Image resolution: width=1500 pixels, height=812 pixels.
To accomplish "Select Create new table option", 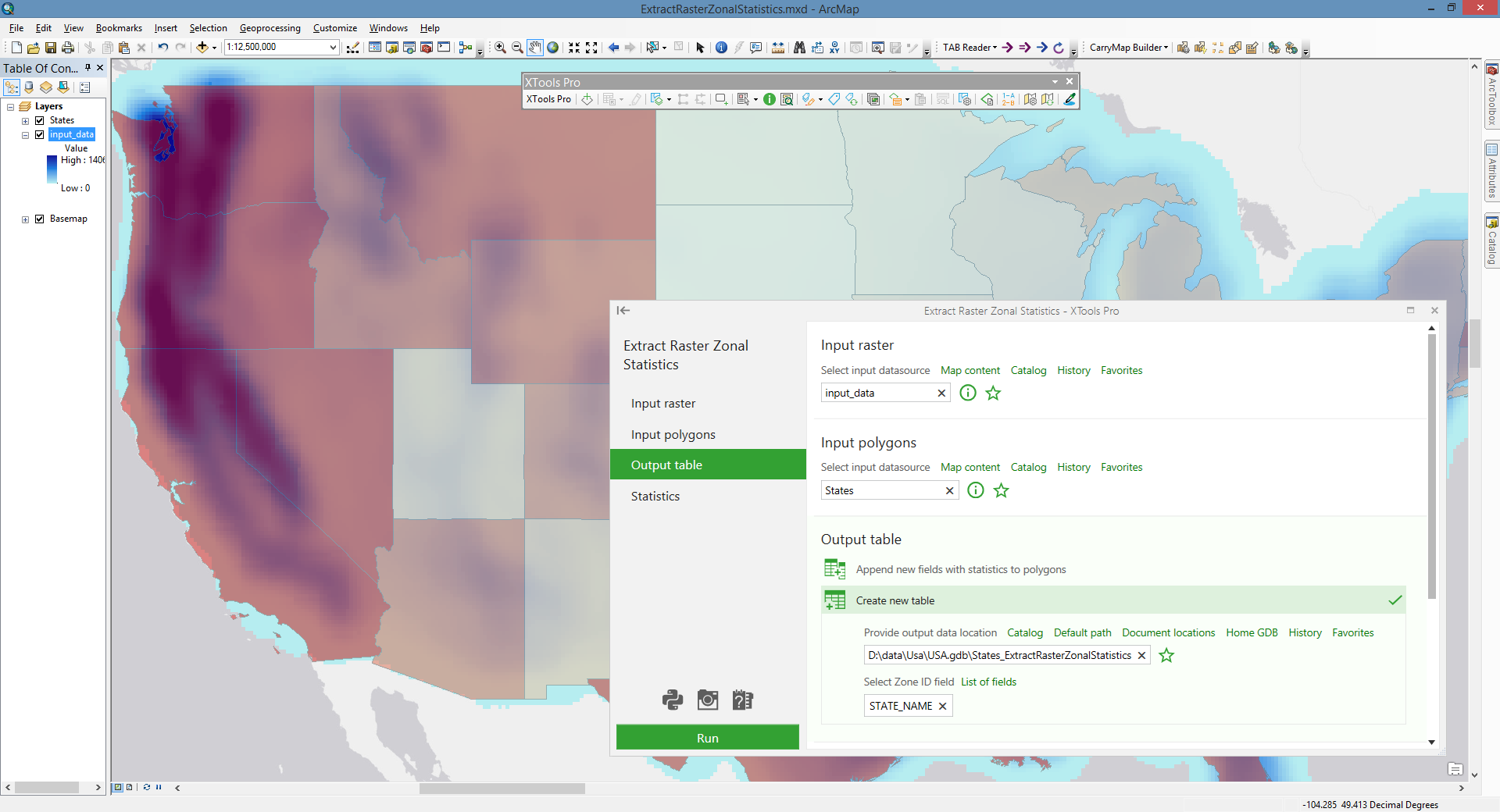I will pos(1113,600).
